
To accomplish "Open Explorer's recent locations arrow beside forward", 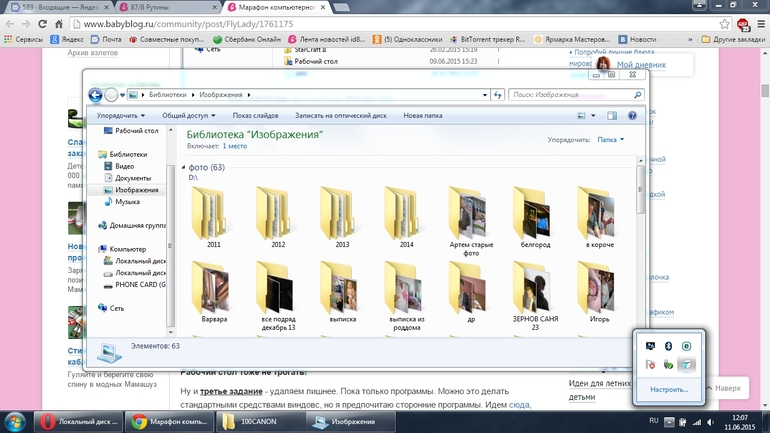I will tap(122, 95).
